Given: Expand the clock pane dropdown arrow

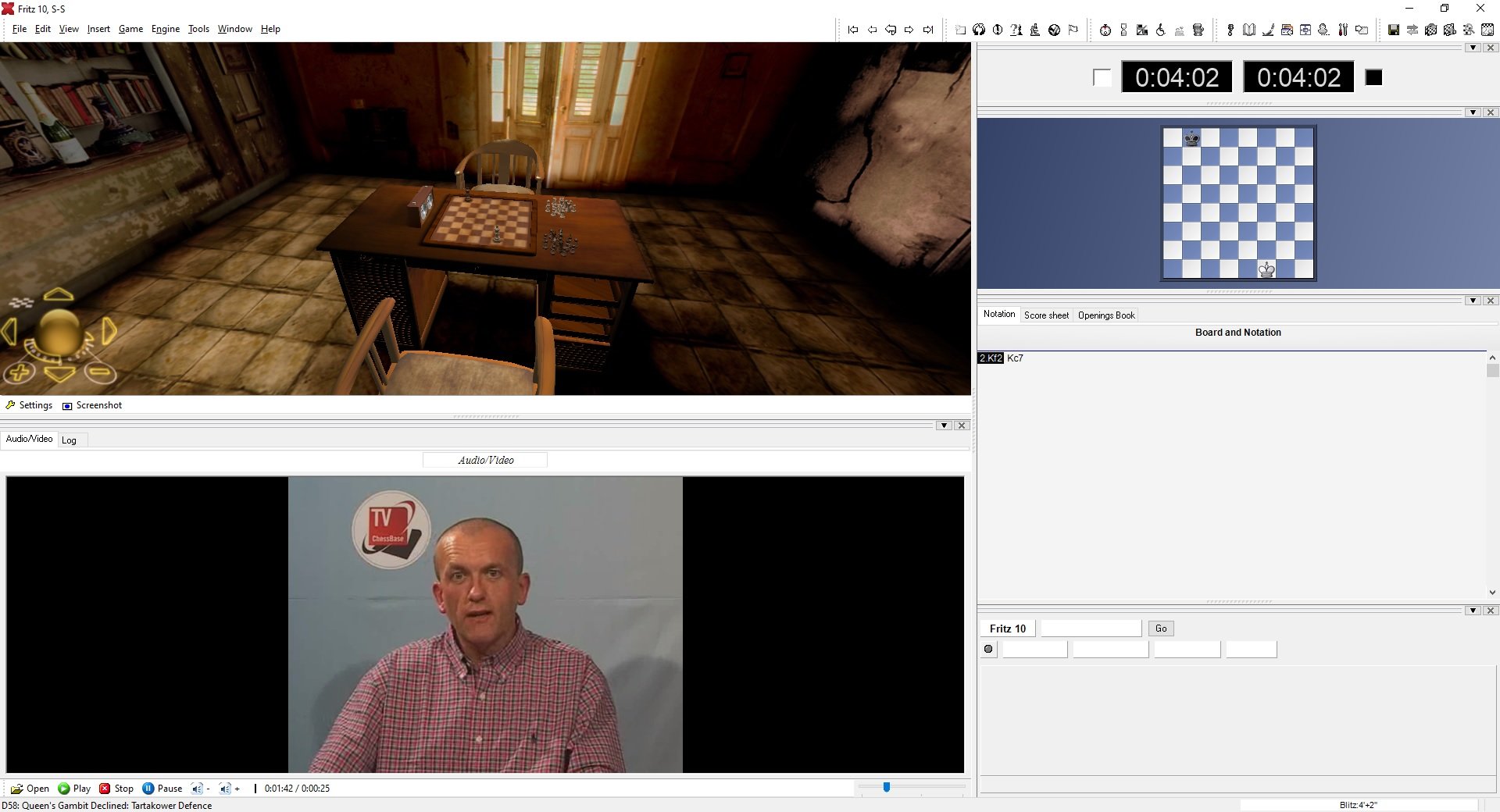Looking at the screenshot, I should click(x=1473, y=48).
